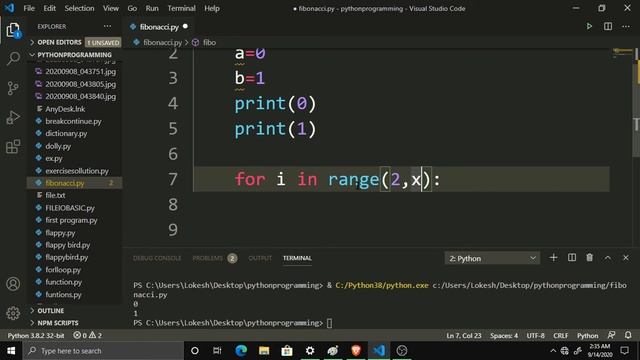Open the Run menu
The image size is (640, 360).
(152, 8)
